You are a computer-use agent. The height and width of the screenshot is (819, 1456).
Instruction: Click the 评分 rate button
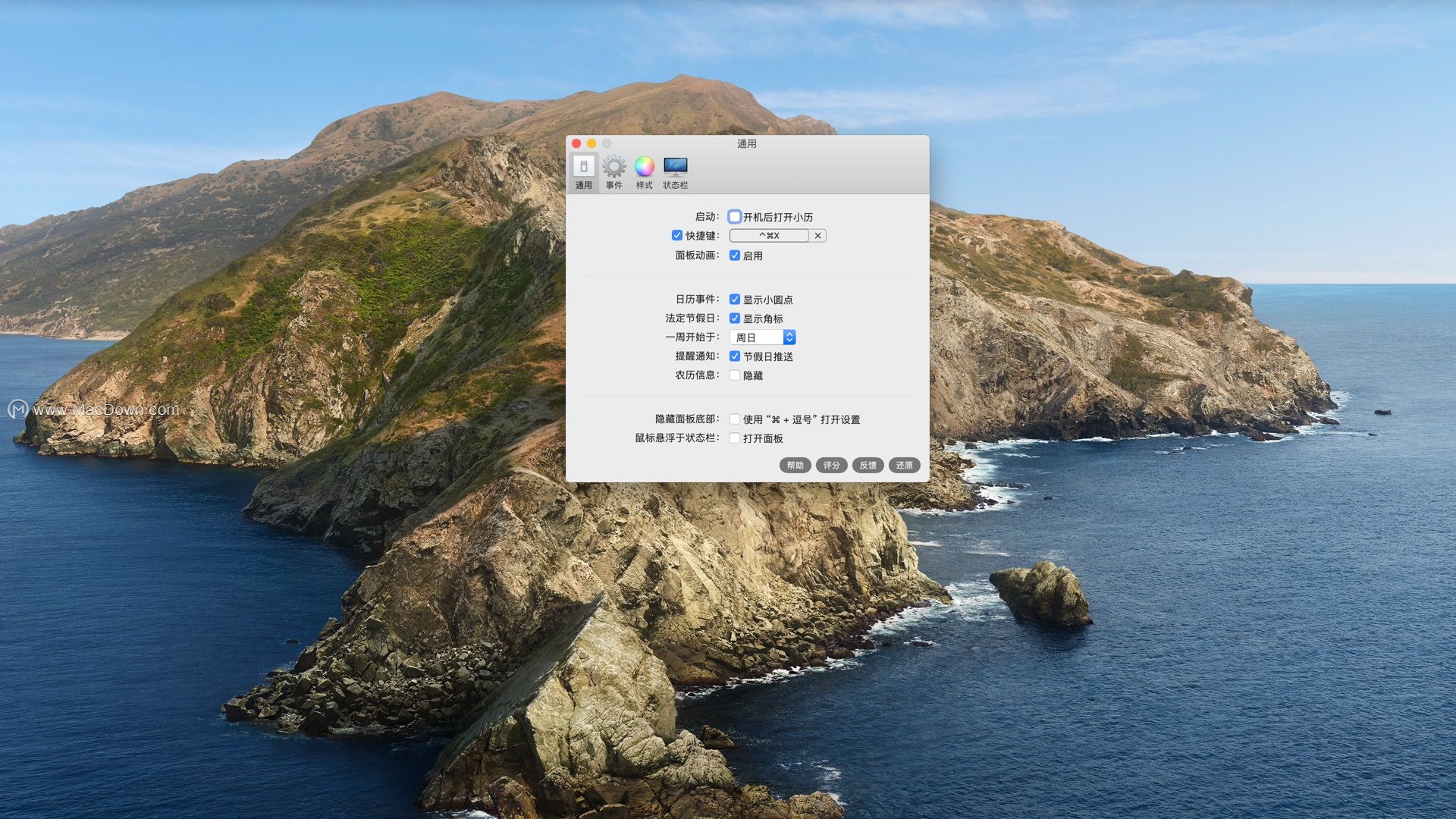831,466
